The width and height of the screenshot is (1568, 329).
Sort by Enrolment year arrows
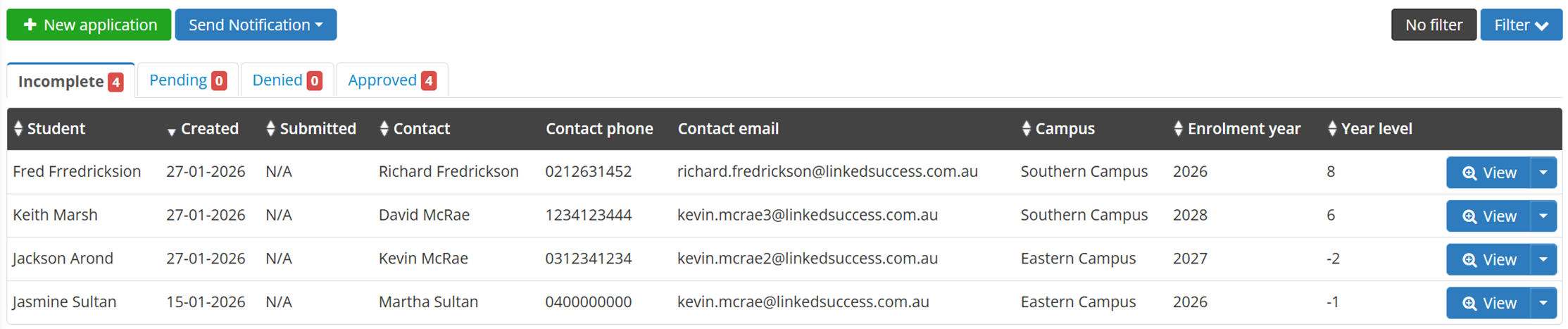coord(1178,129)
